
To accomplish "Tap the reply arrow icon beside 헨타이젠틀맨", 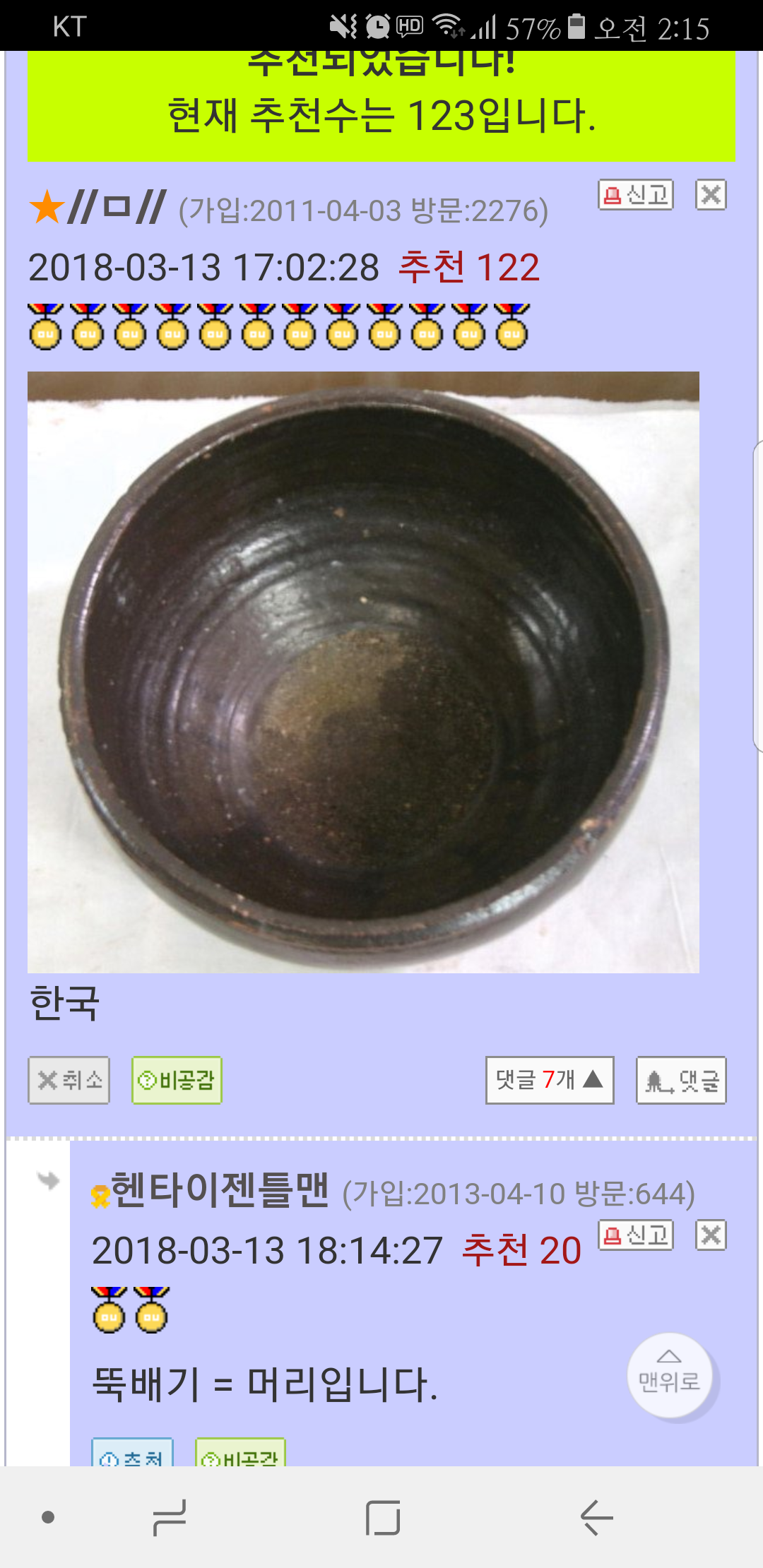I will [48, 1180].
